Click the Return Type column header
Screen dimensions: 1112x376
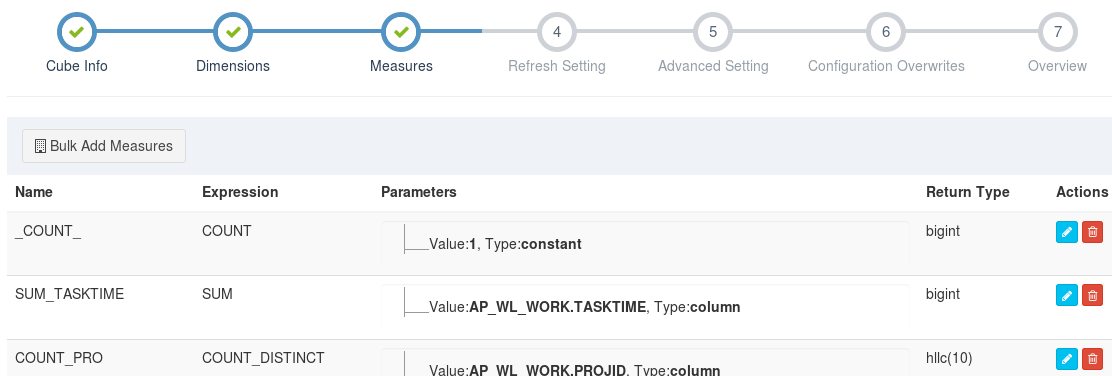967,192
